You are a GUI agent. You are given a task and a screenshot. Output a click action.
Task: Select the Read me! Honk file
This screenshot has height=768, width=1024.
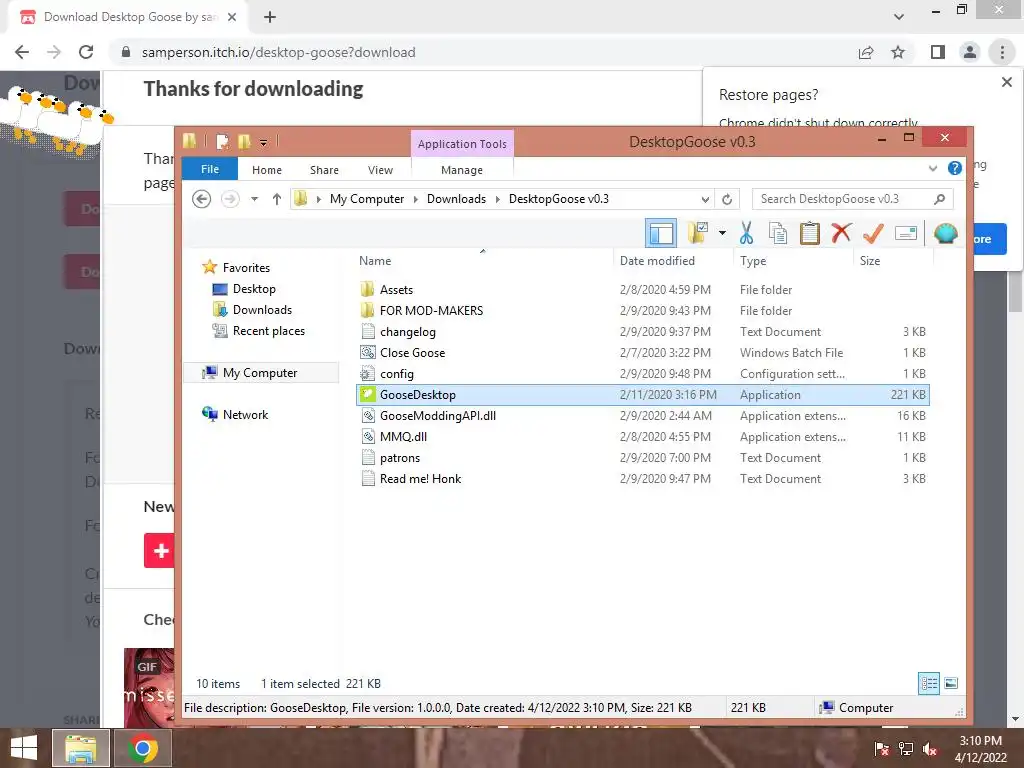[643, 478]
